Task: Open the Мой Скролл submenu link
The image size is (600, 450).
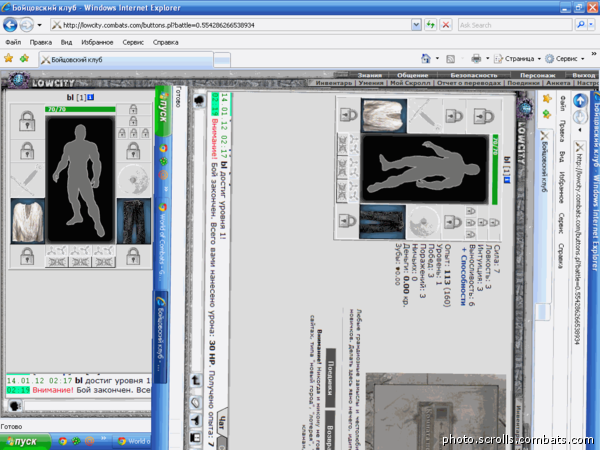Action: pyautogui.click(x=410, y=83)
